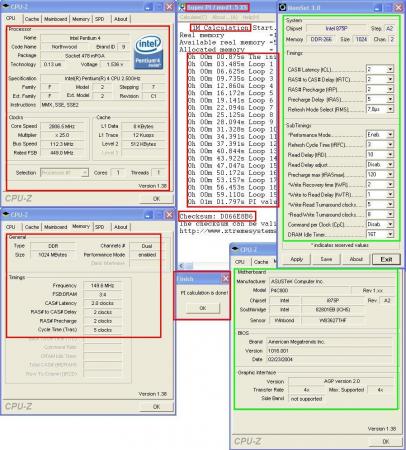Open the processor Selection combo box
This screenshot has height=450, width=406.
coord(64,173)
